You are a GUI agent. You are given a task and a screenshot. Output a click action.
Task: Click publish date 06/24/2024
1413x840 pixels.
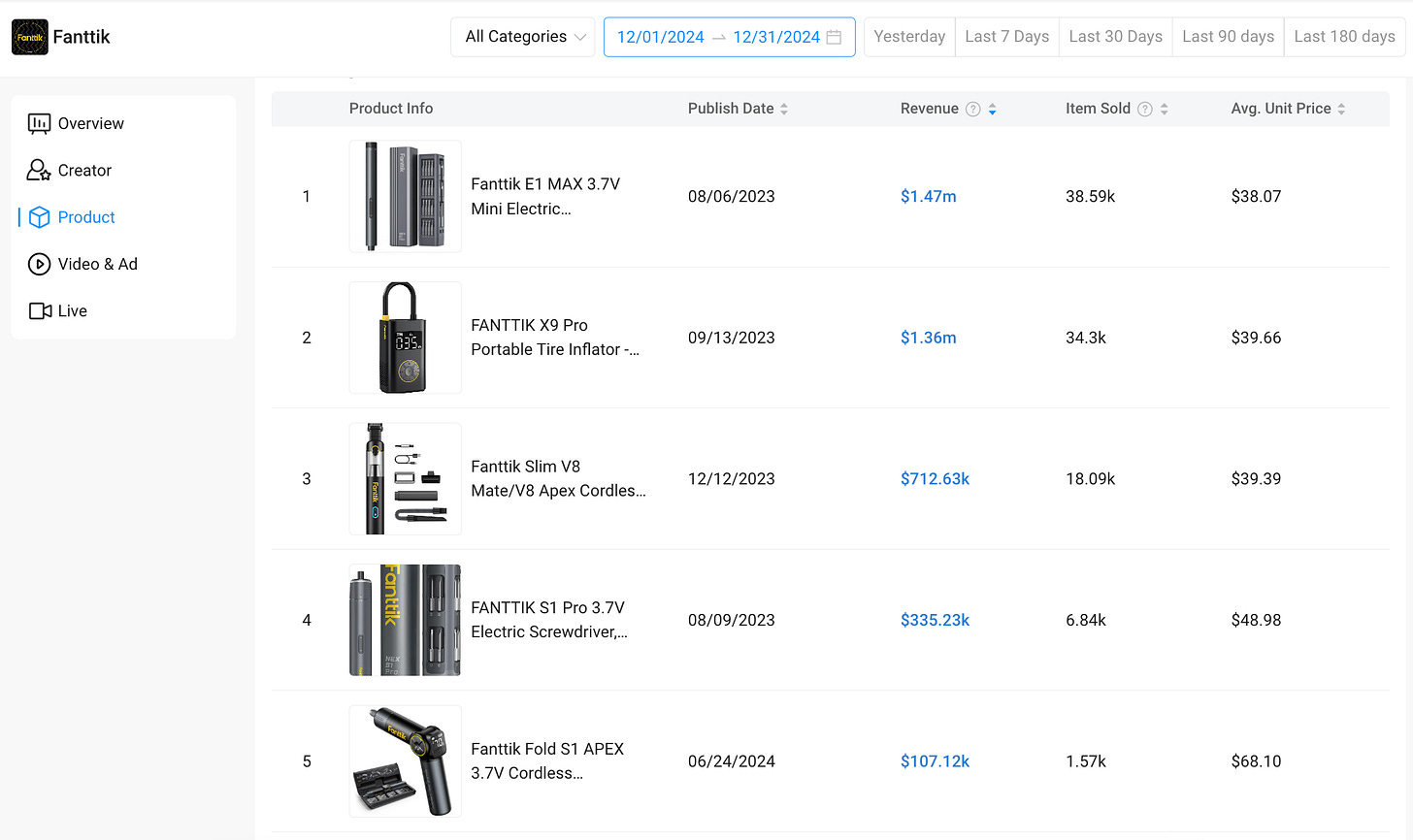pos(732,761)
